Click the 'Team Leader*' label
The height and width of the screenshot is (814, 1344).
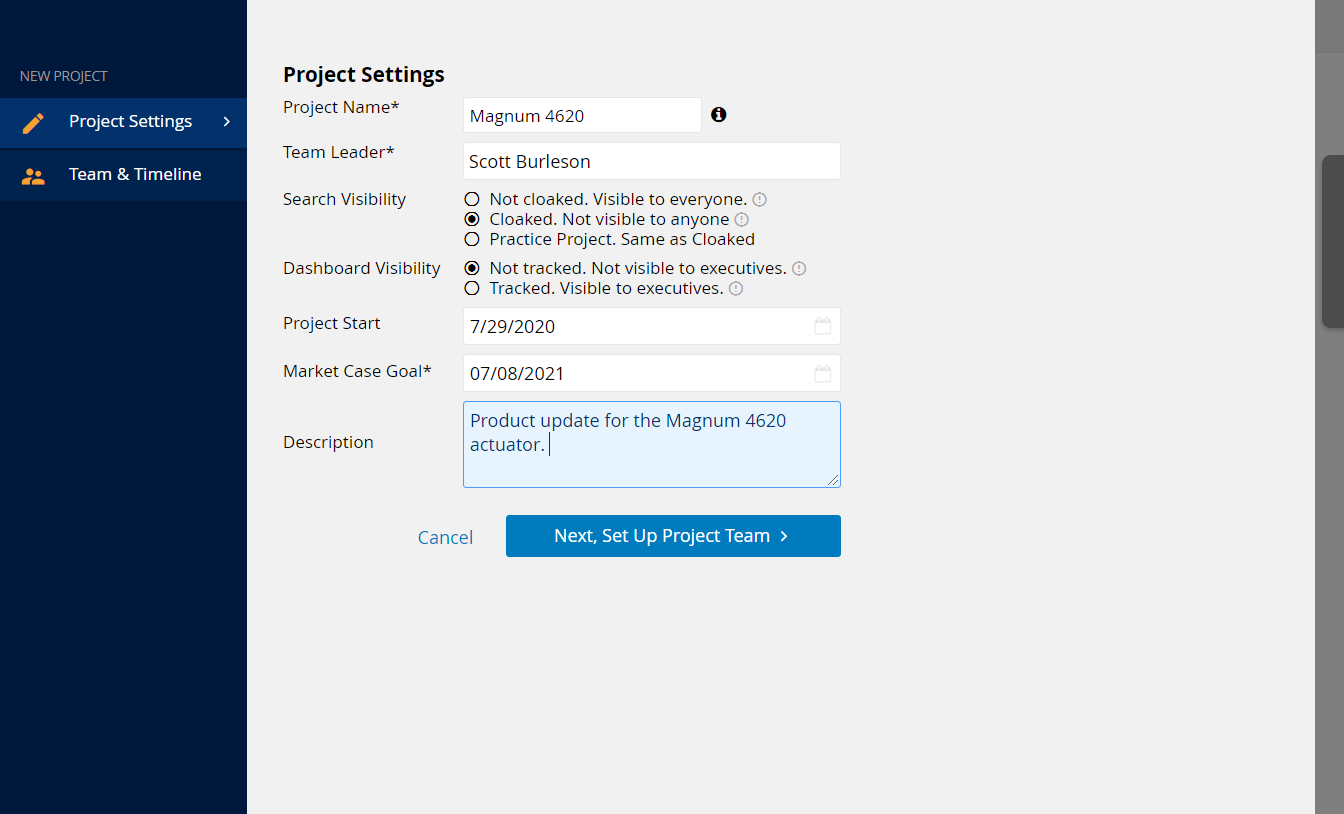click(339, 152)
